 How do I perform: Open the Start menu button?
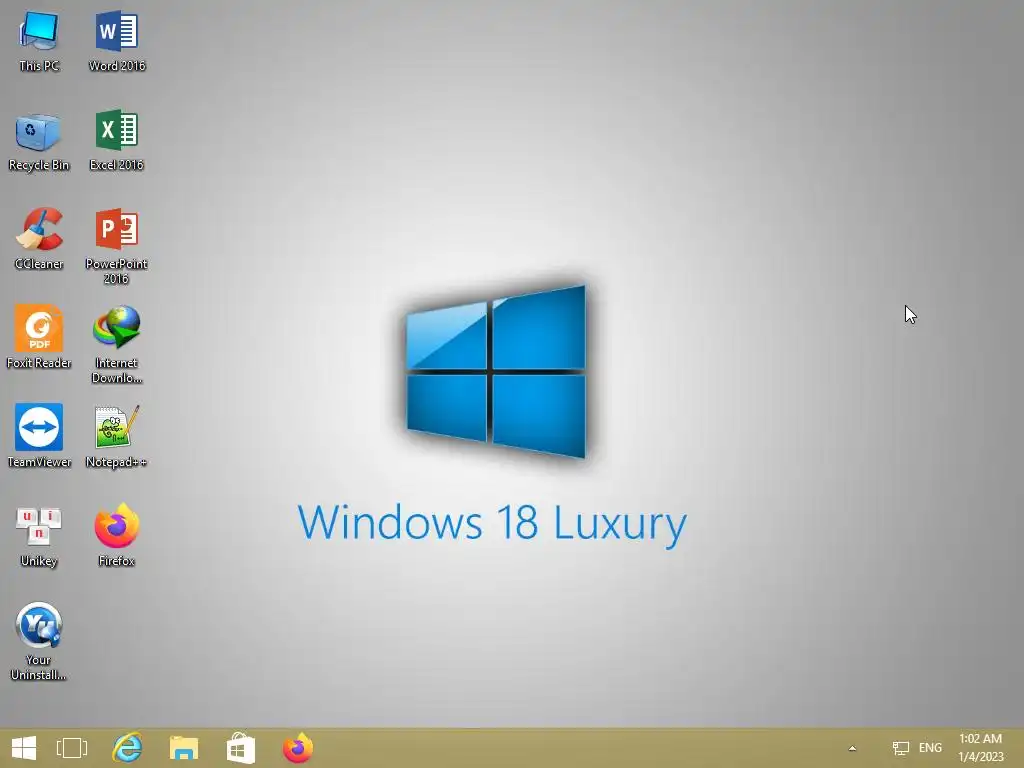click(24, 748)
